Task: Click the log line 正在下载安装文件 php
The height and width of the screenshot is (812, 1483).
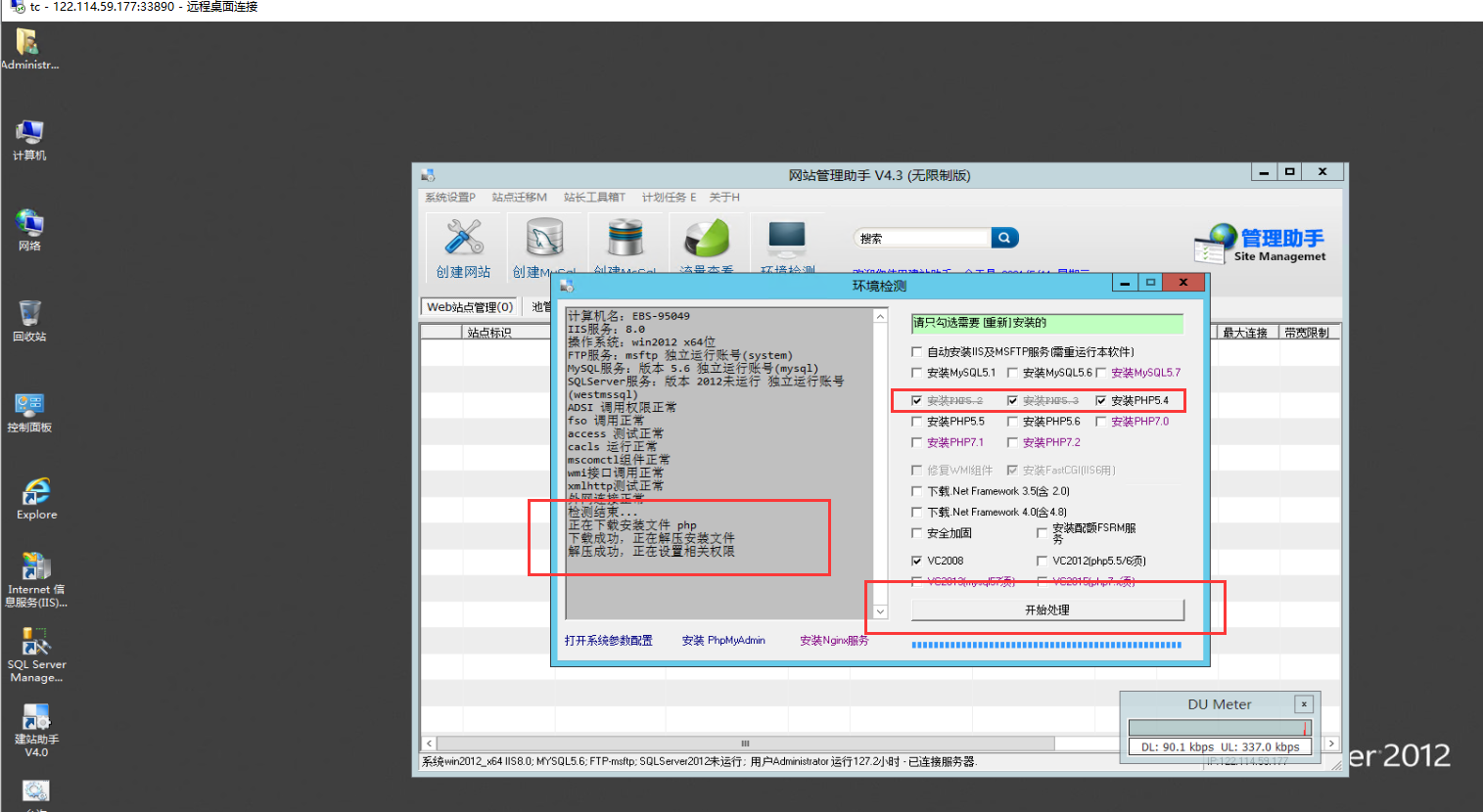Action: (x=632, y=525)
